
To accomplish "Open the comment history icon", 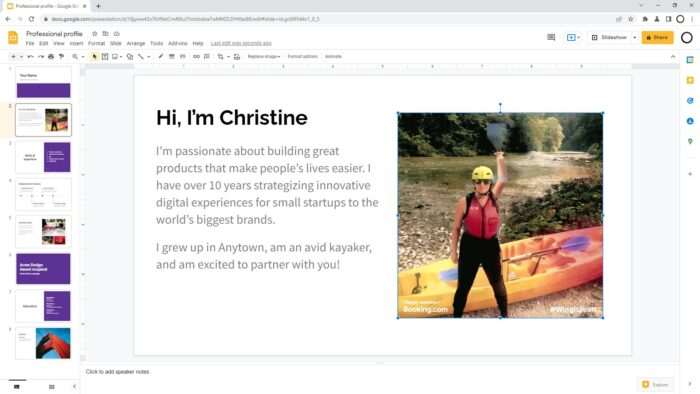I will (x=551, y=37).
